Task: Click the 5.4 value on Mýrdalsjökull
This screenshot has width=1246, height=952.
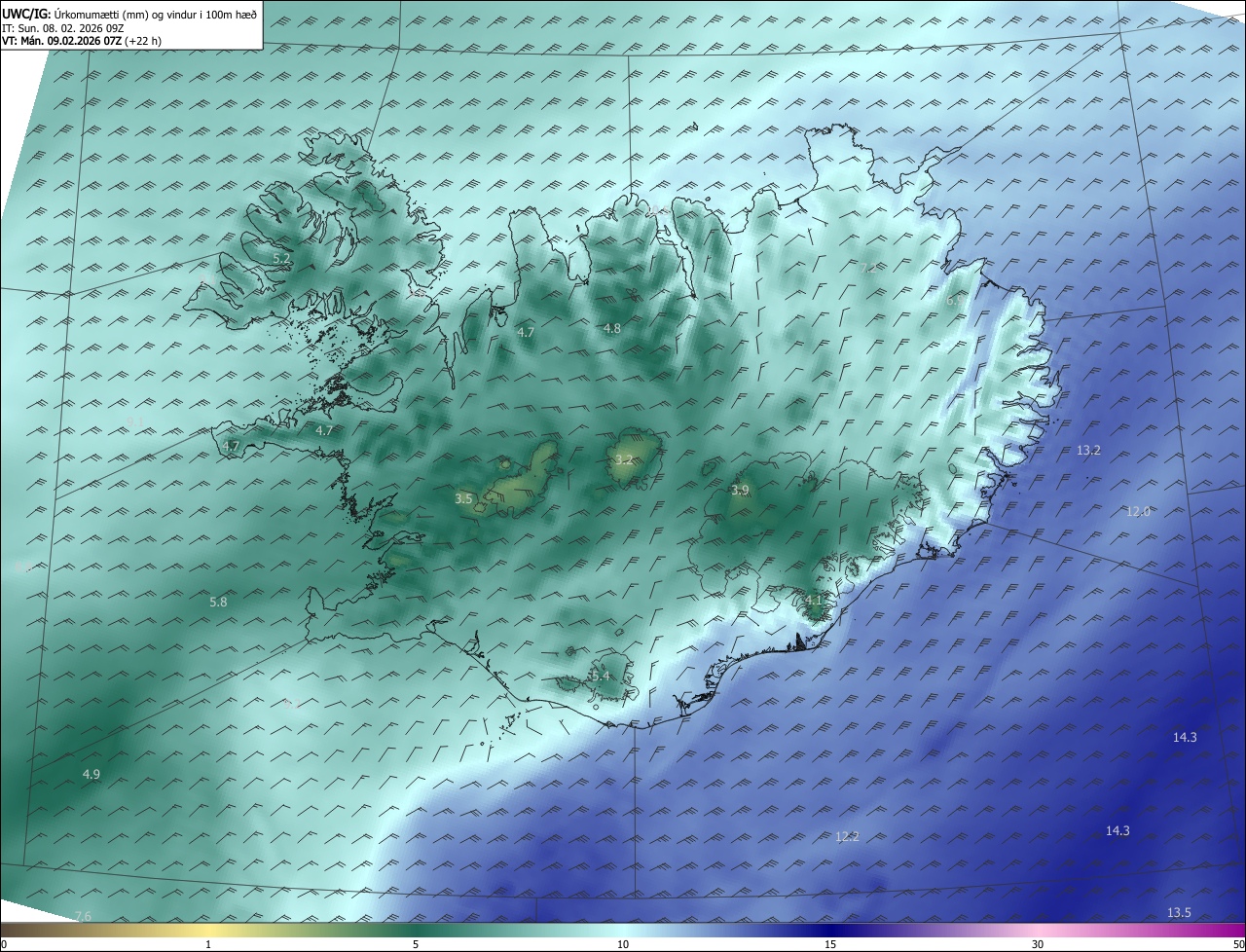Action: 601,676
